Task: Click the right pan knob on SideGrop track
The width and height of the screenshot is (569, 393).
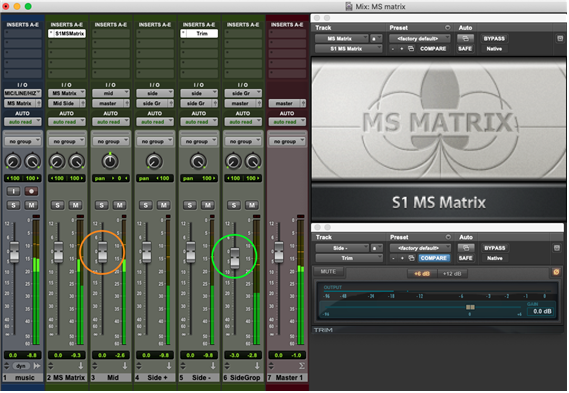Action: 253,161
